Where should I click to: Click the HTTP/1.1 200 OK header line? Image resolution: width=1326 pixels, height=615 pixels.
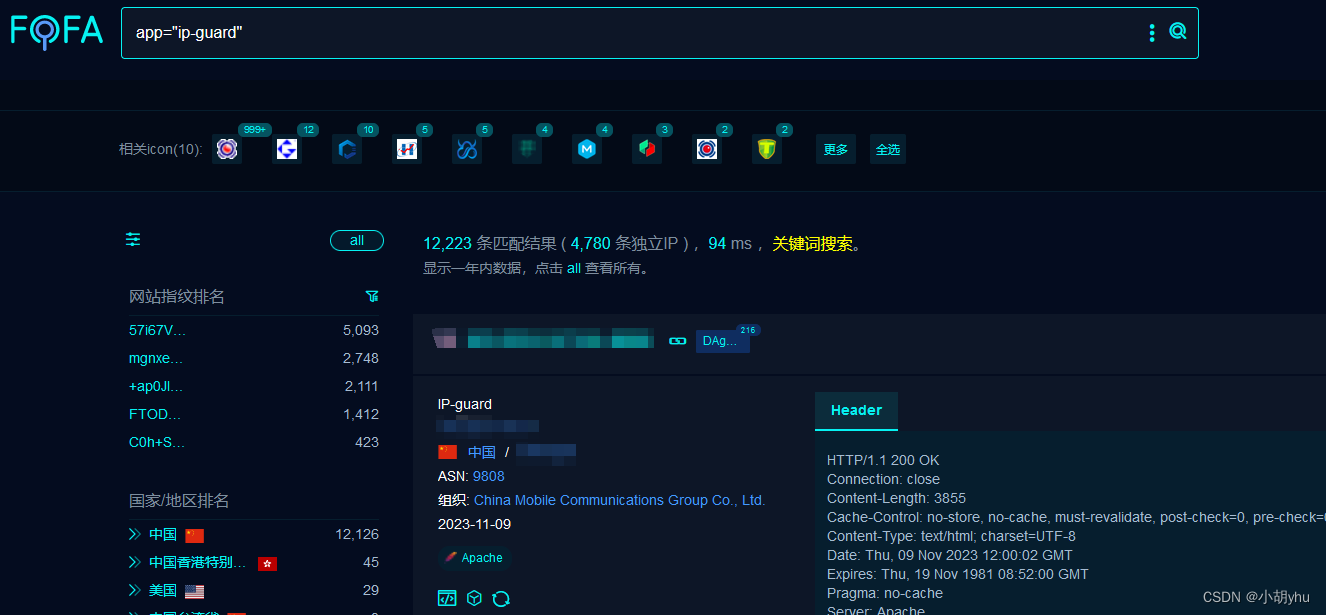(883, 460)
